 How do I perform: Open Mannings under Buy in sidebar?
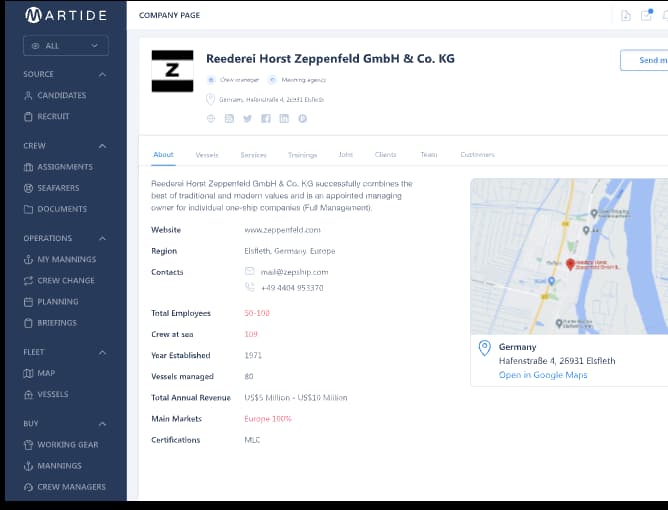[x=59, y=466]
